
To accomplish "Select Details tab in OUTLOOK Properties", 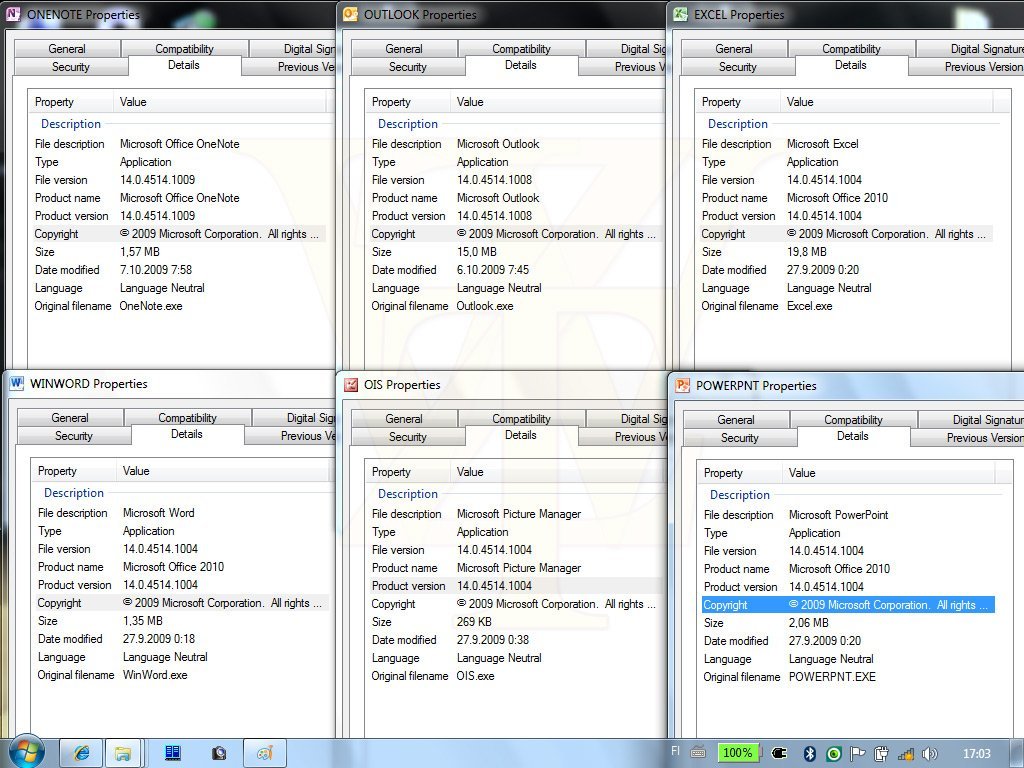I will coord(520,65).
